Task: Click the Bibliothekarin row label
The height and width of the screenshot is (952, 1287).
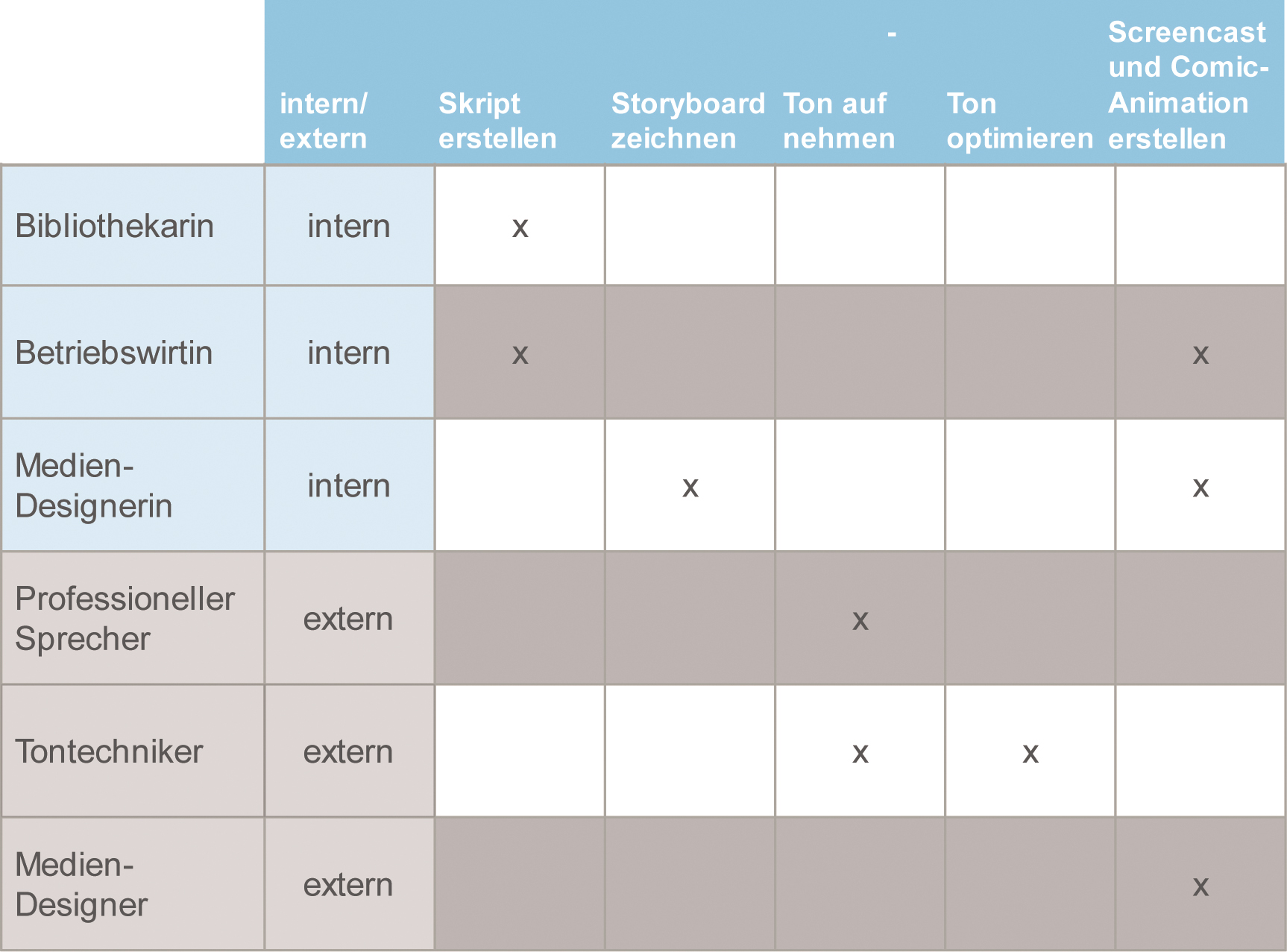Action: click(x=115, y=226)
